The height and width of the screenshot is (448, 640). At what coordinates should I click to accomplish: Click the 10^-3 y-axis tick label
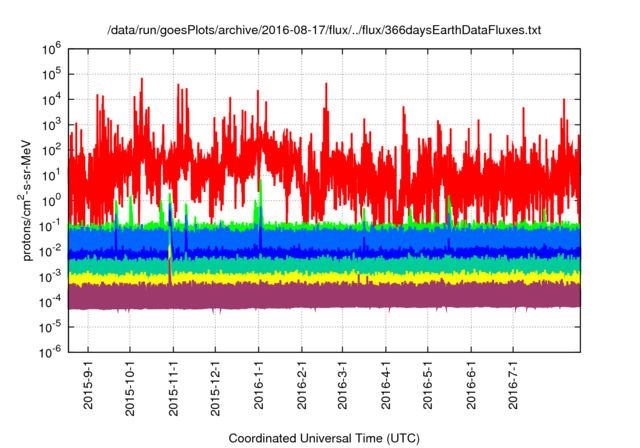50,277
